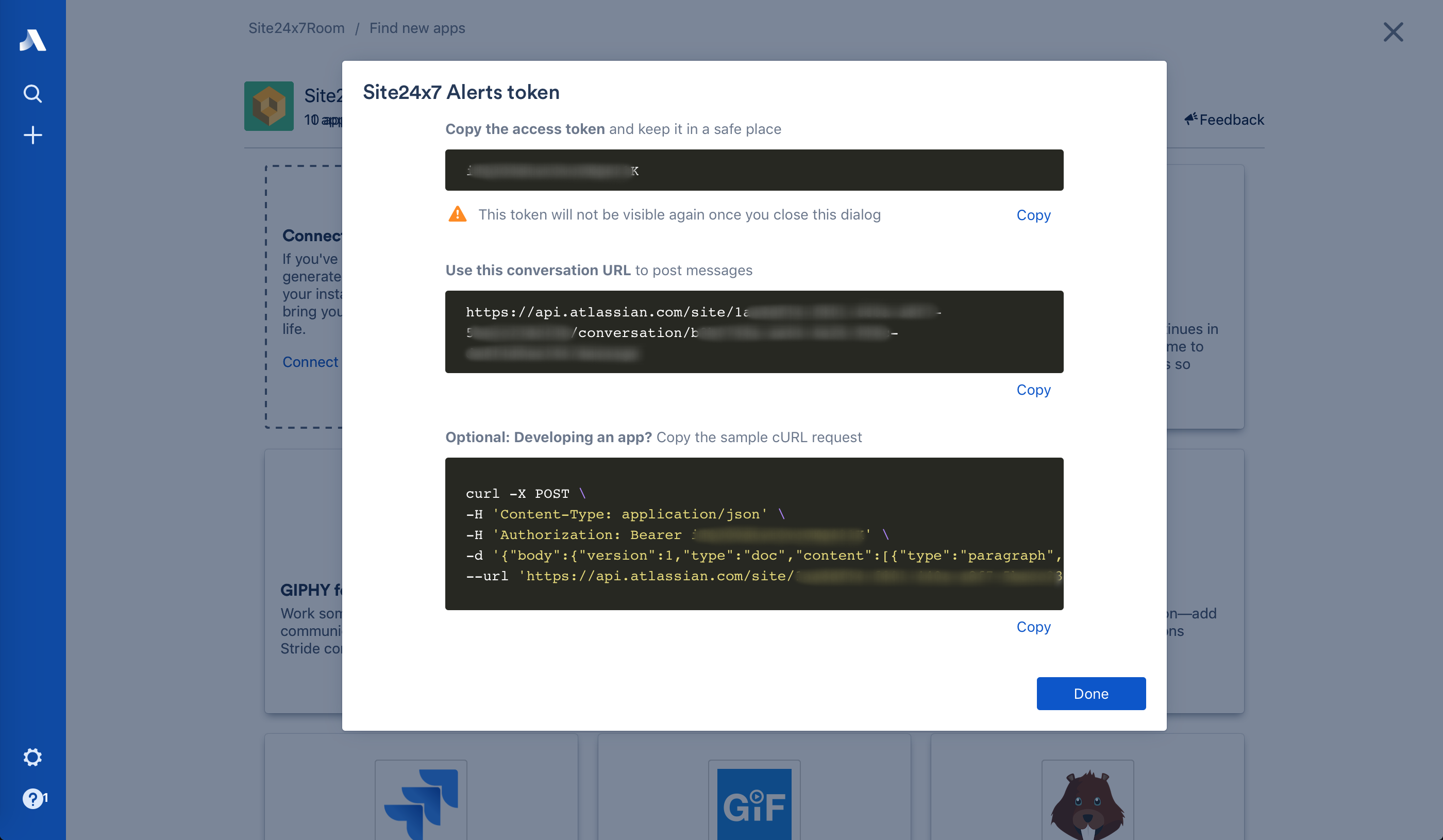1443x840 pixels.
Task: Select the conversation URL code box
Action: point(754,332)
